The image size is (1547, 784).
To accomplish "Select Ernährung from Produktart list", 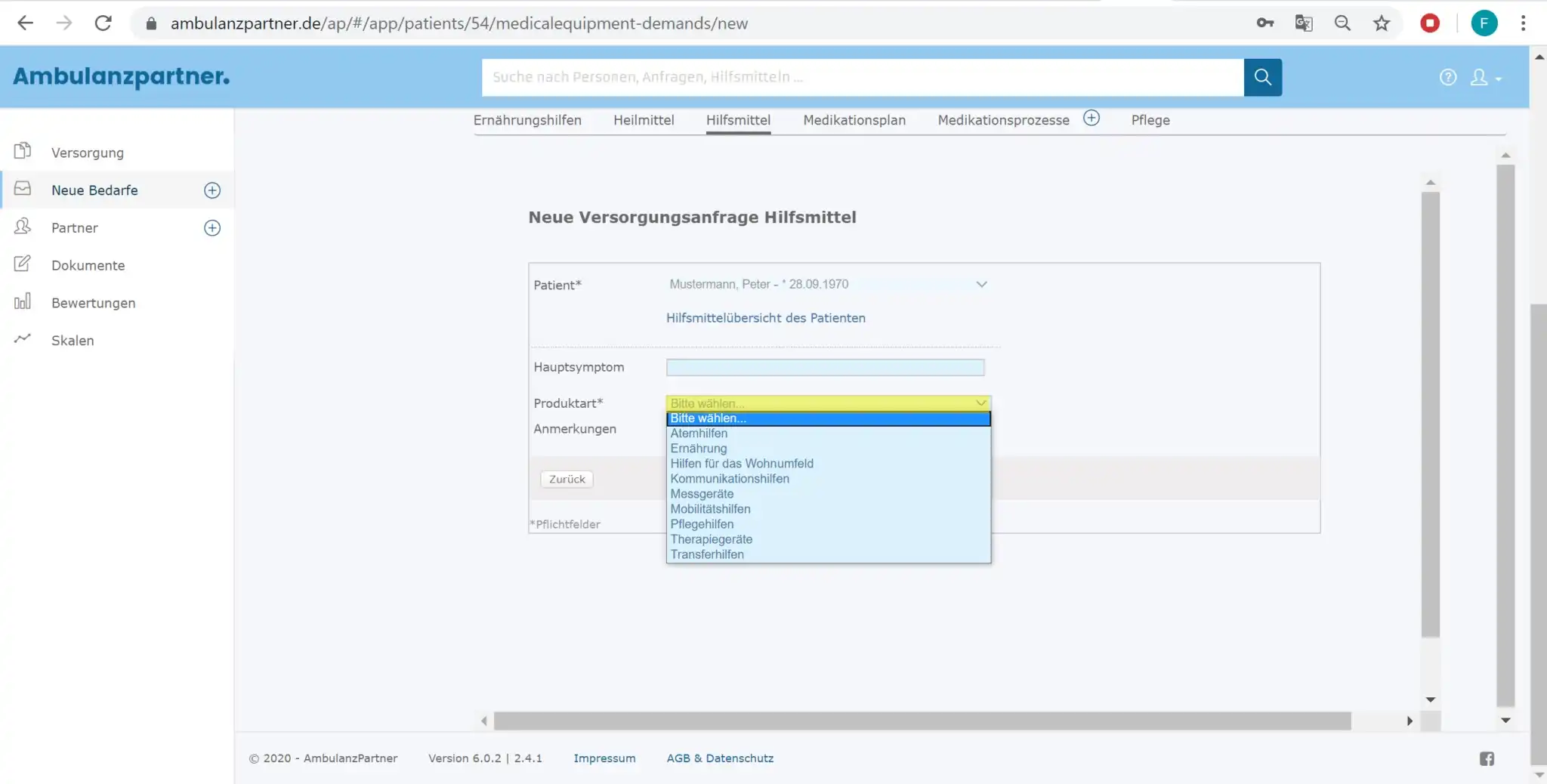I will tap(829, 449).
